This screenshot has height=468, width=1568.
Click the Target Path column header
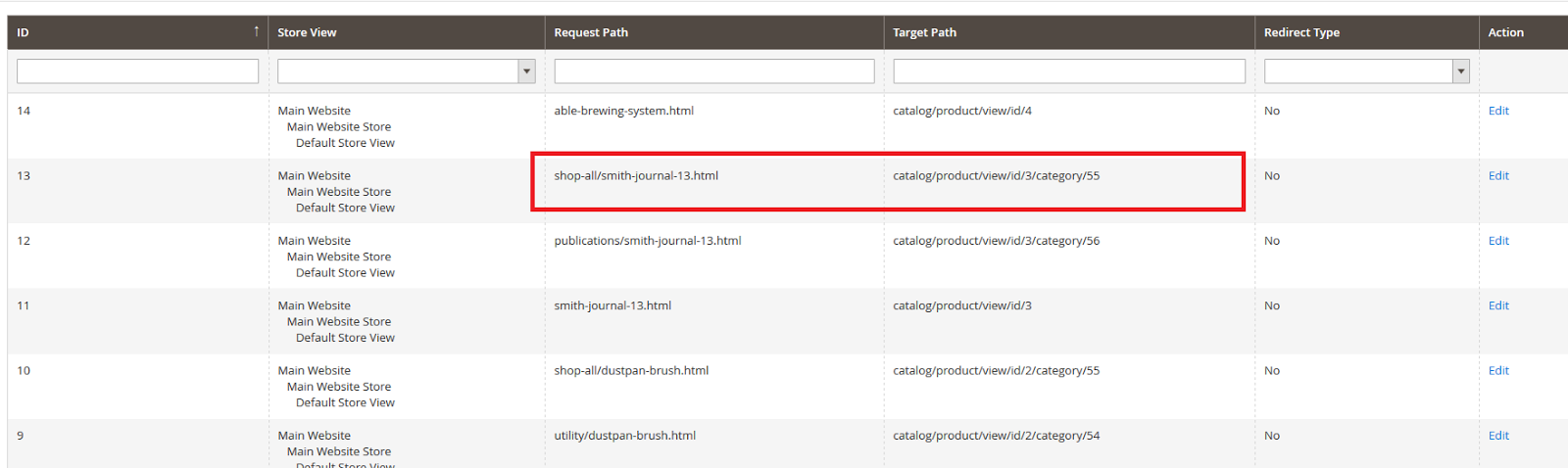[x=1069, y=32]
